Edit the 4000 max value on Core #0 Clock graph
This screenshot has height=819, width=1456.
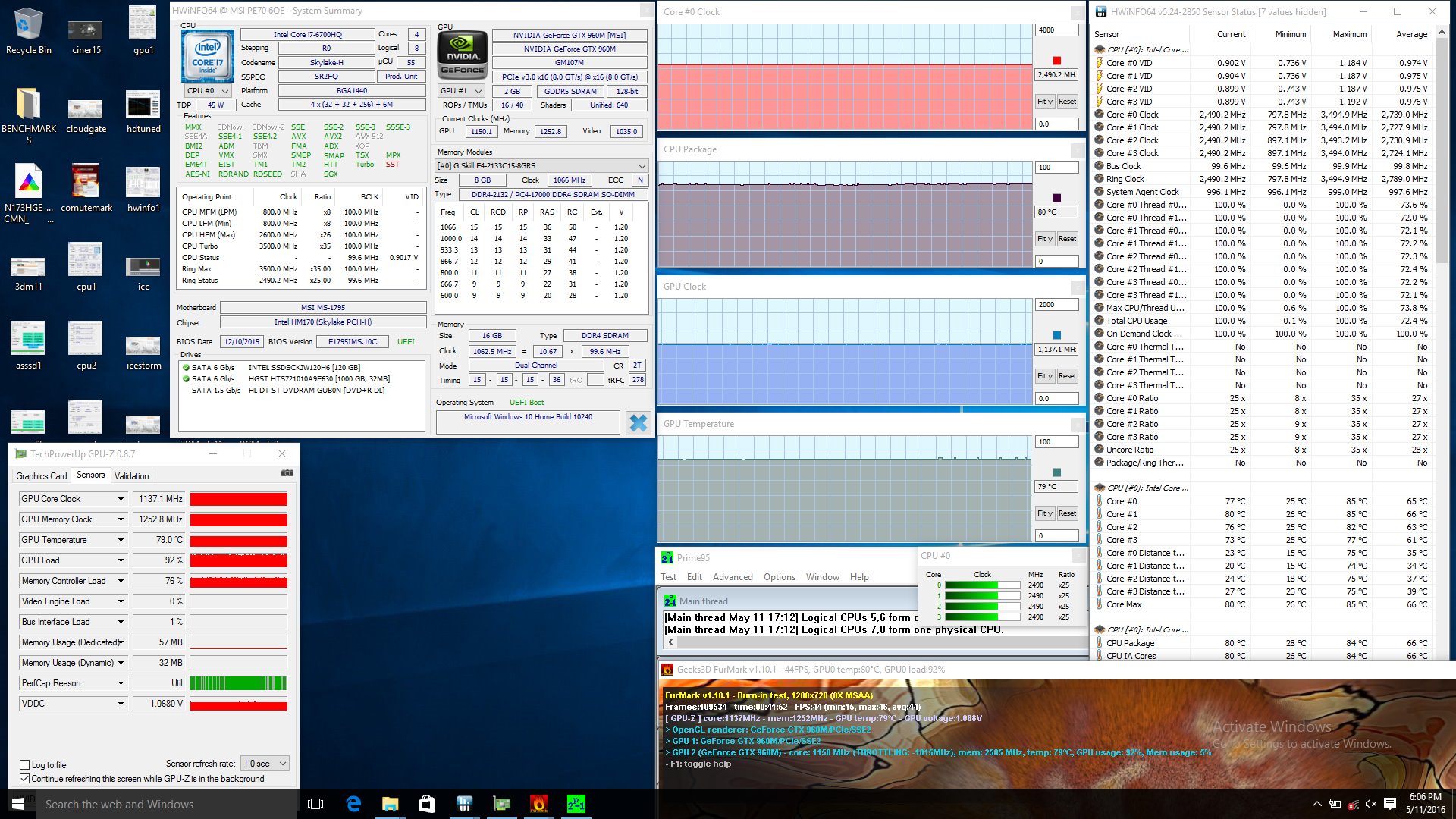coord(1056,30)
